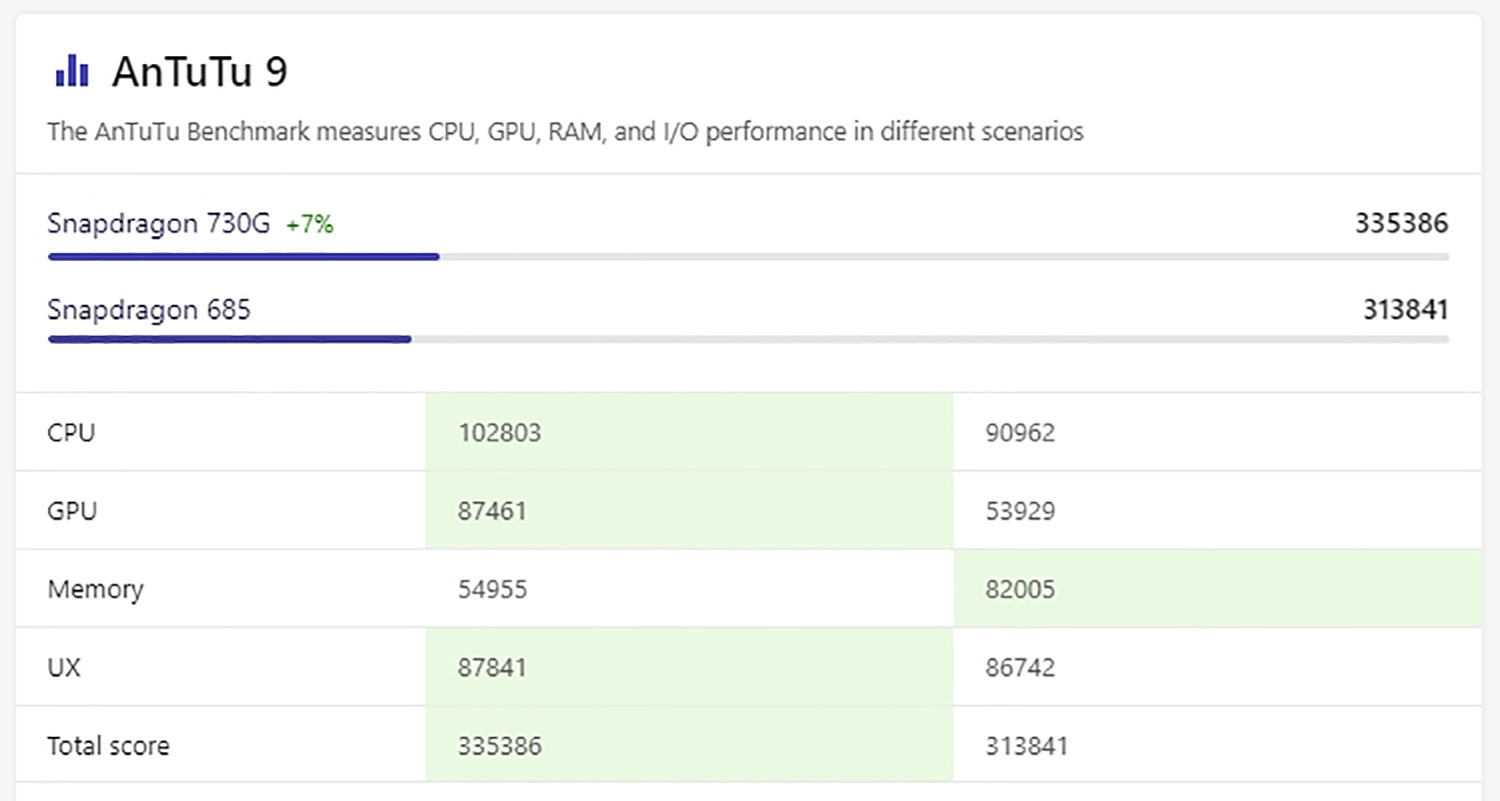Click 335386 in Total score row
Image resolution: width=1500 pixels, height=801 pixels.
[500, 745]
